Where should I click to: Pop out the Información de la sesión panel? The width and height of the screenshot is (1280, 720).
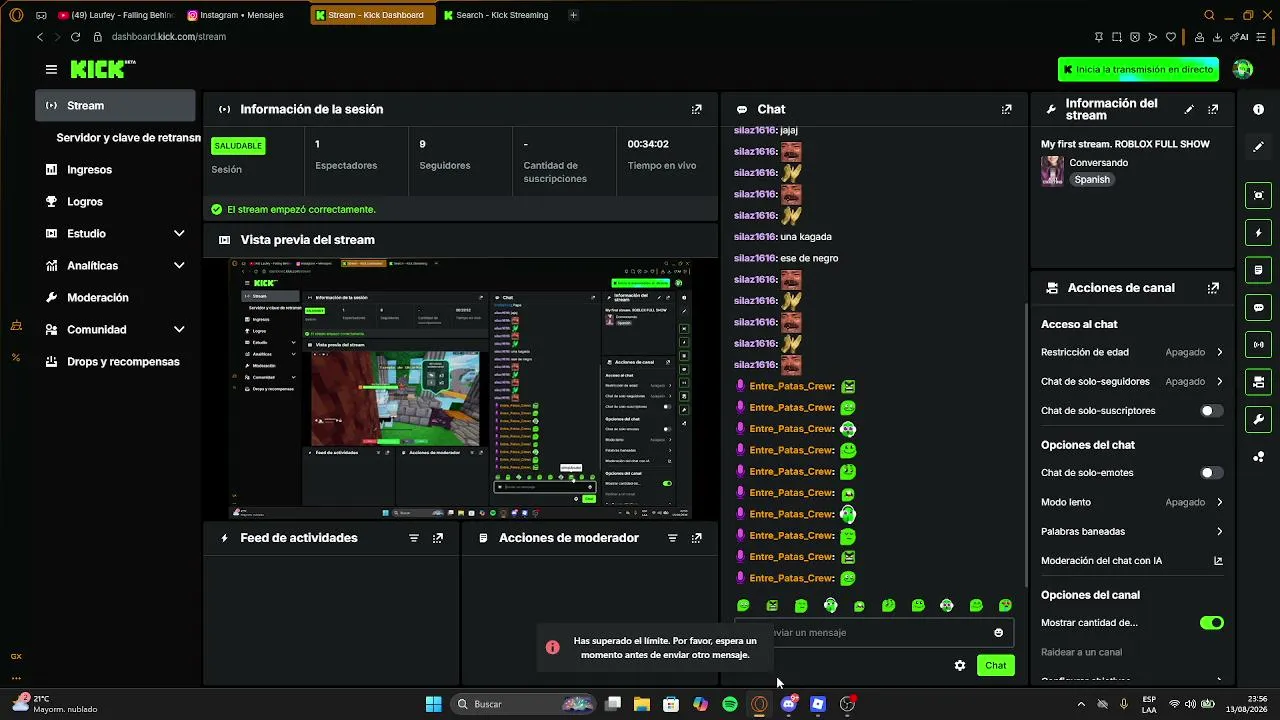pyautogui.click(x=697, y=109)
